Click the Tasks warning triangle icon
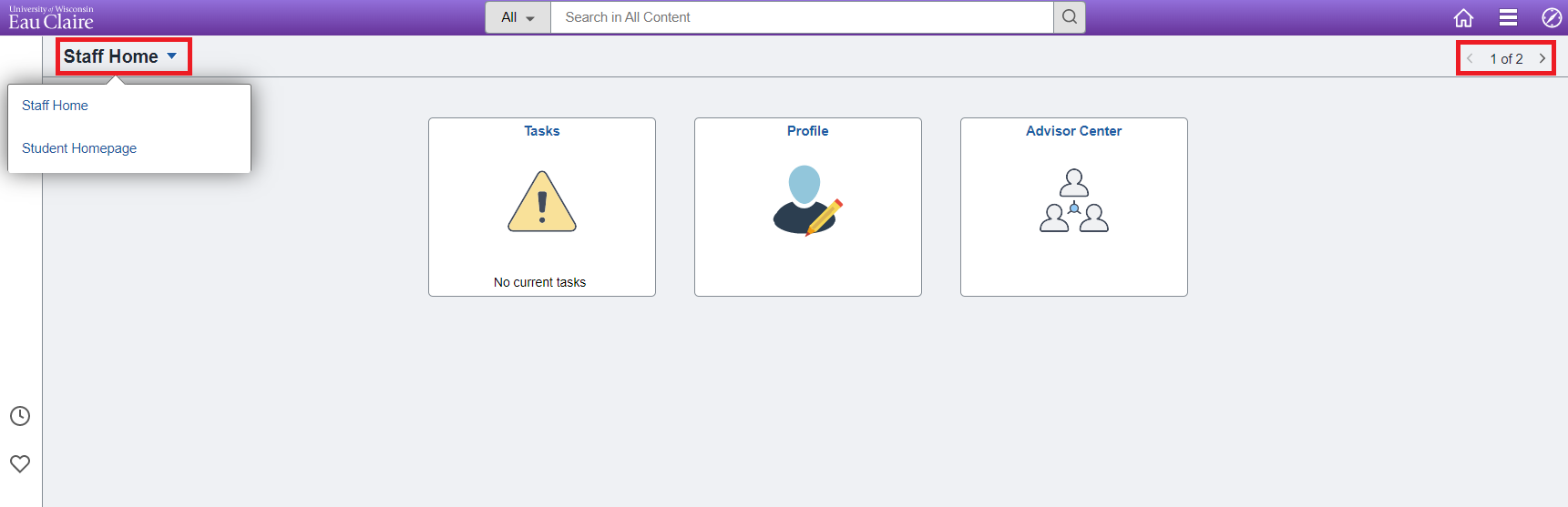Viewport: 1568px width, 507px height. [542, 201]
